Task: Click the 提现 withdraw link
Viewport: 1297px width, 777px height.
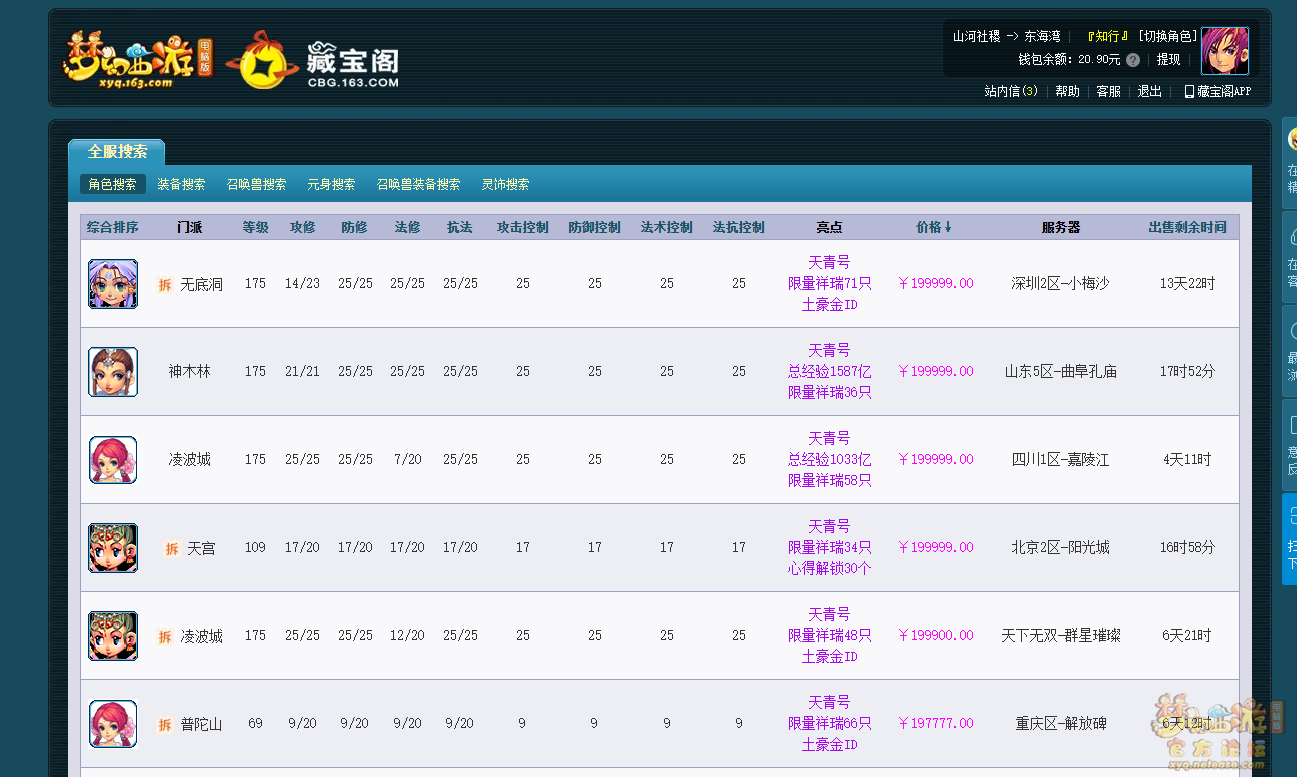Action: 1168,60
